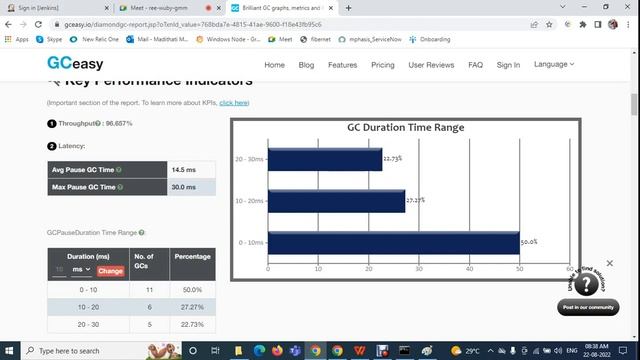Select the 27.27% percentage cell
640x360 pixels.
(192, 307)
